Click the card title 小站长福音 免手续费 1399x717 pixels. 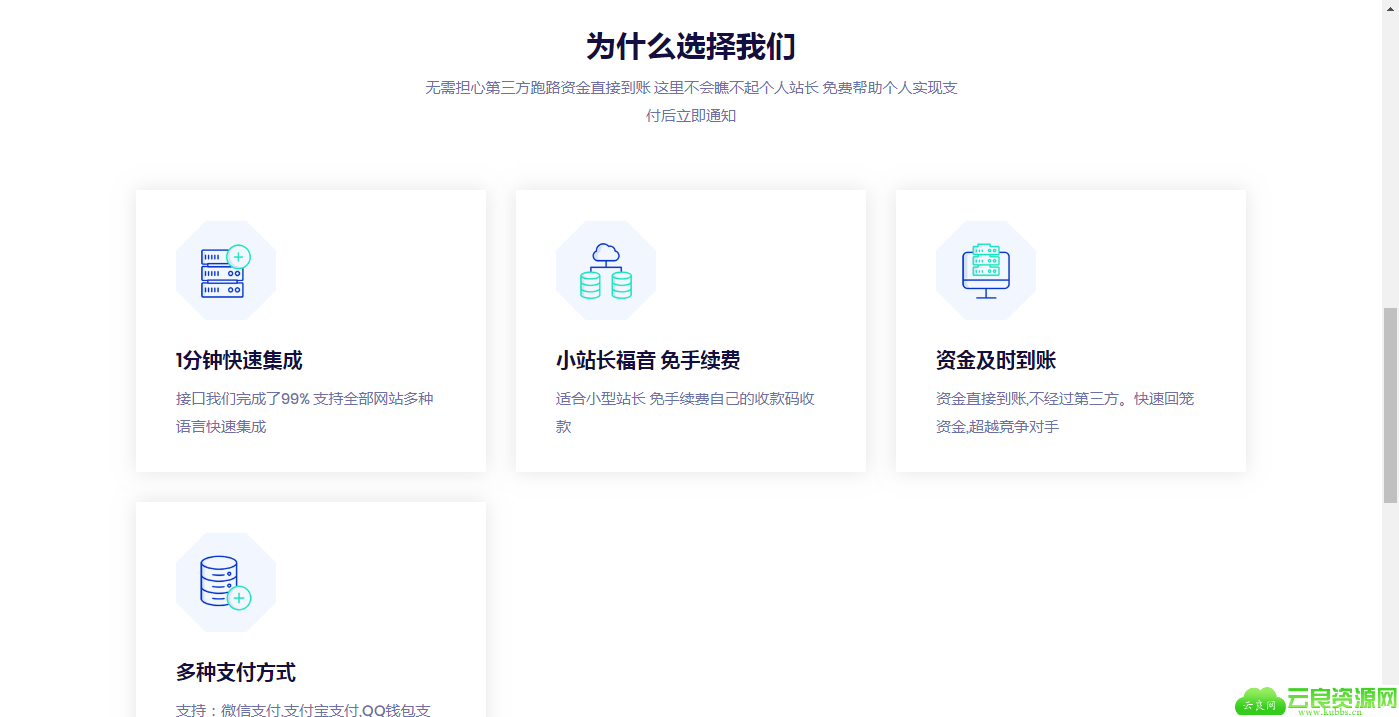pyautogui.click(x=648, y=360)
